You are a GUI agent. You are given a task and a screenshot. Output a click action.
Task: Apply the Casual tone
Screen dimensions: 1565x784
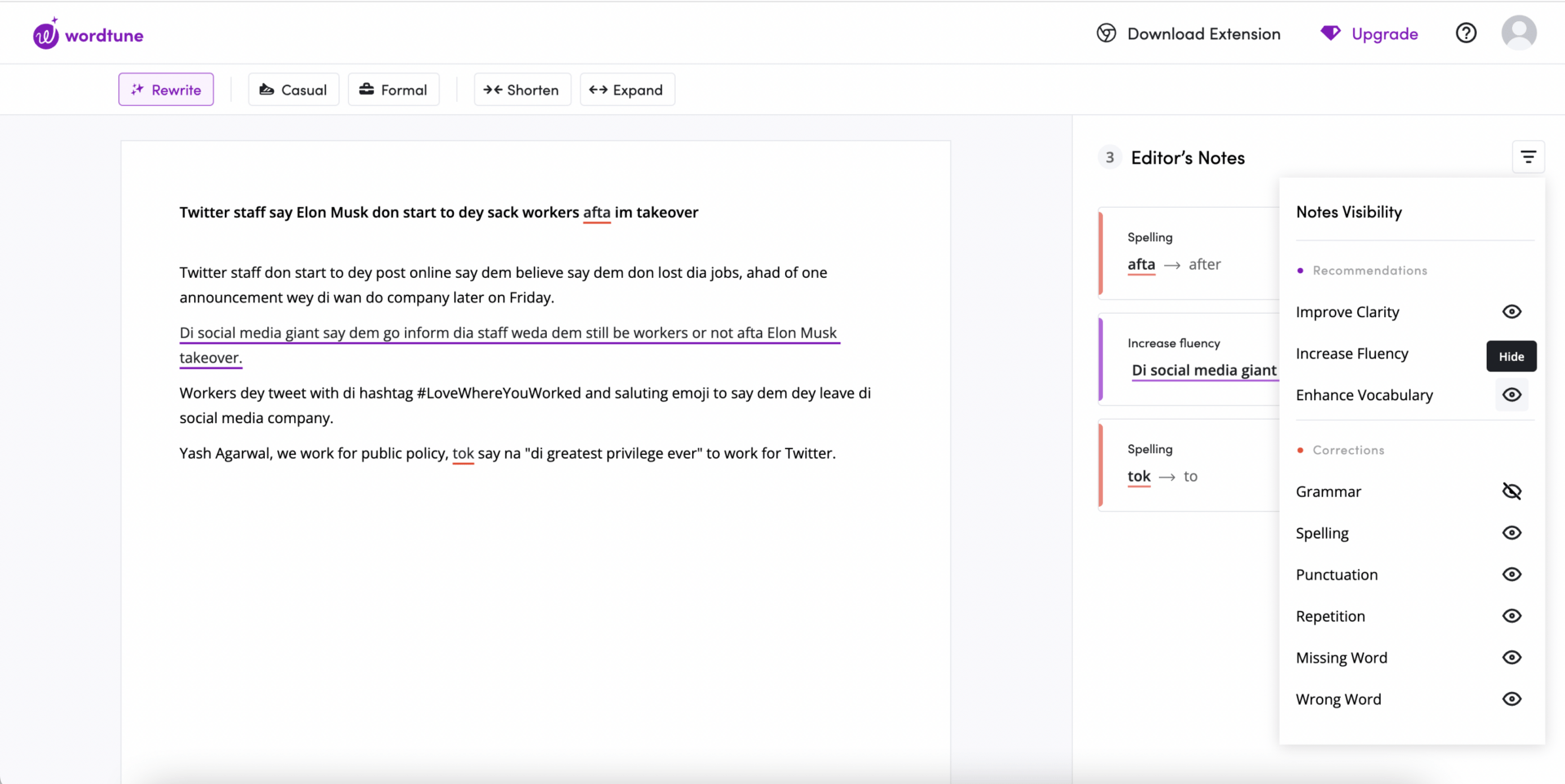(293, 90)
